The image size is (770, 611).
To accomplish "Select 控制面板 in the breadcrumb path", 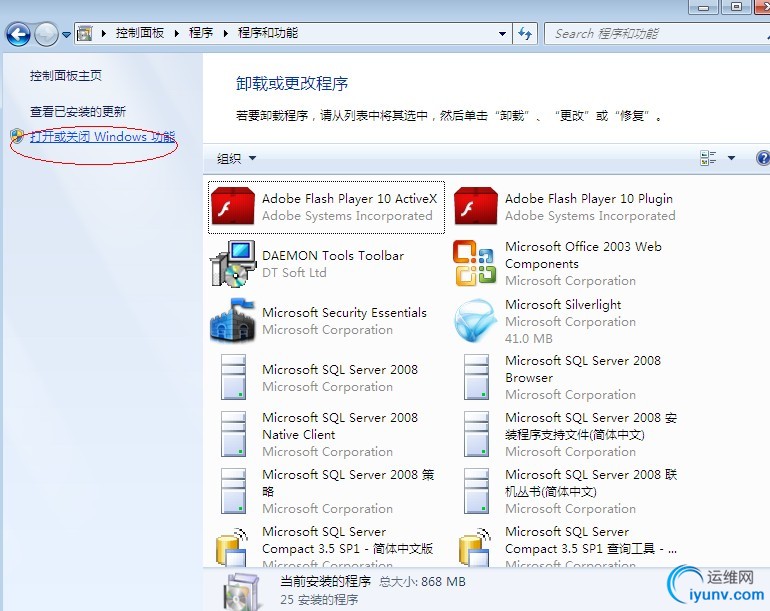I will (x=139, y=33).
